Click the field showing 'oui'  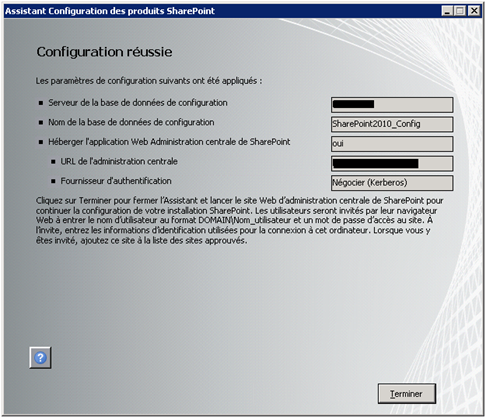point(392,144)
